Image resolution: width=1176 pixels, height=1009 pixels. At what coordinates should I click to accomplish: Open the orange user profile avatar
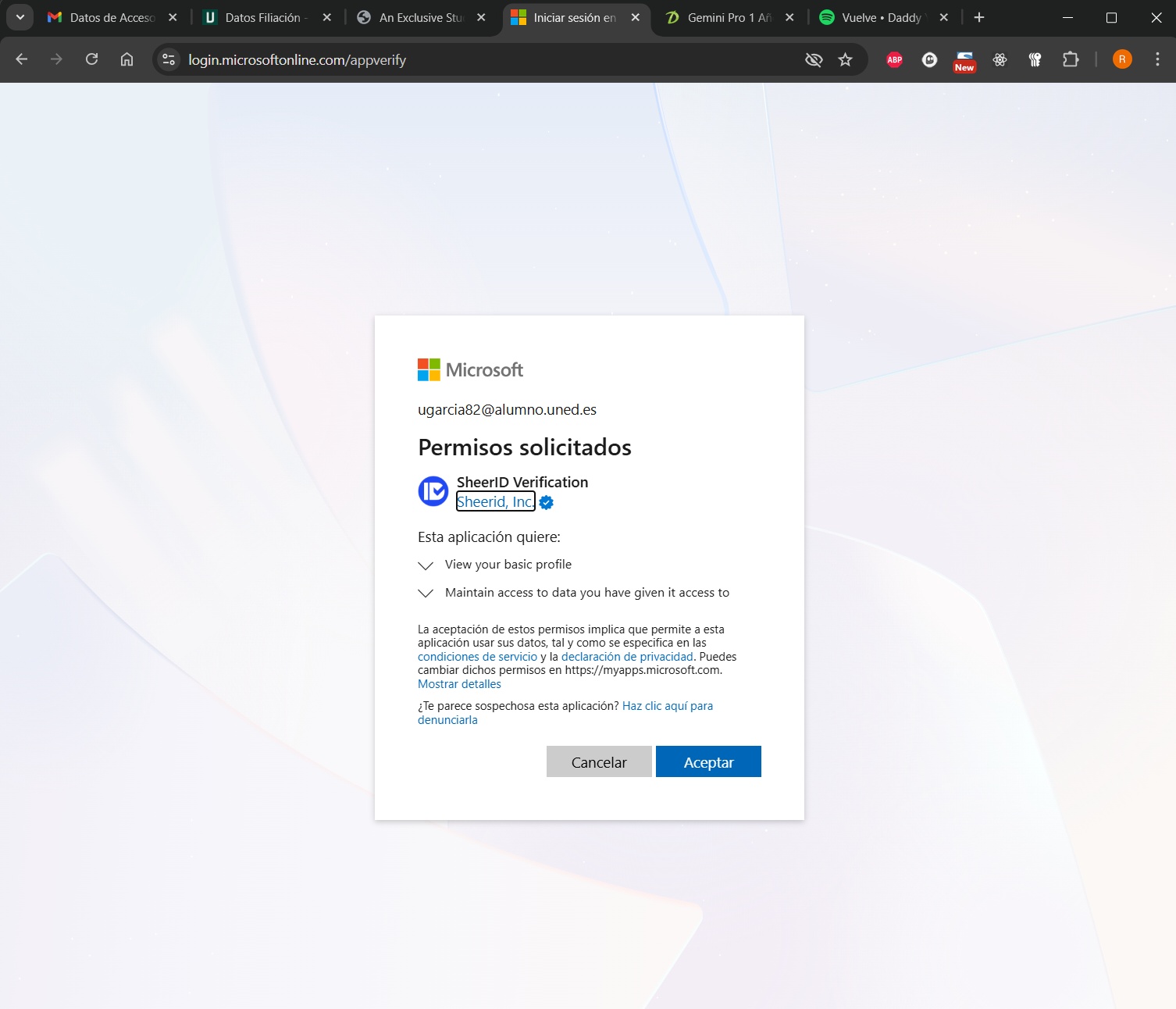(x=1121, y=60)
